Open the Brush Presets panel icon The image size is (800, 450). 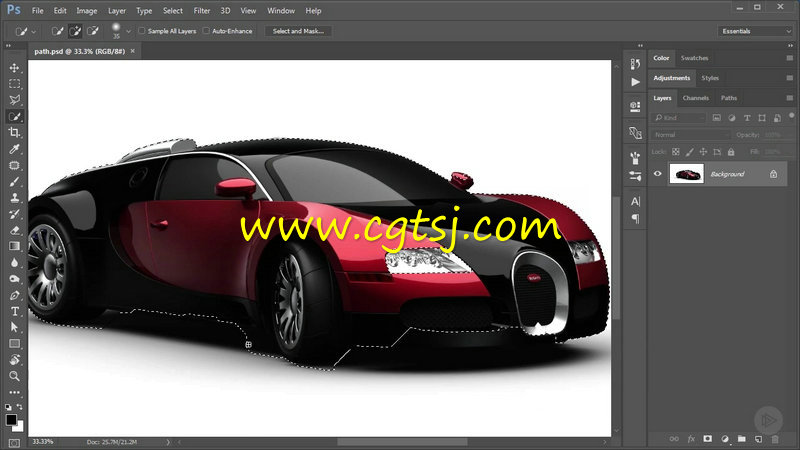(x=635, y=176)
